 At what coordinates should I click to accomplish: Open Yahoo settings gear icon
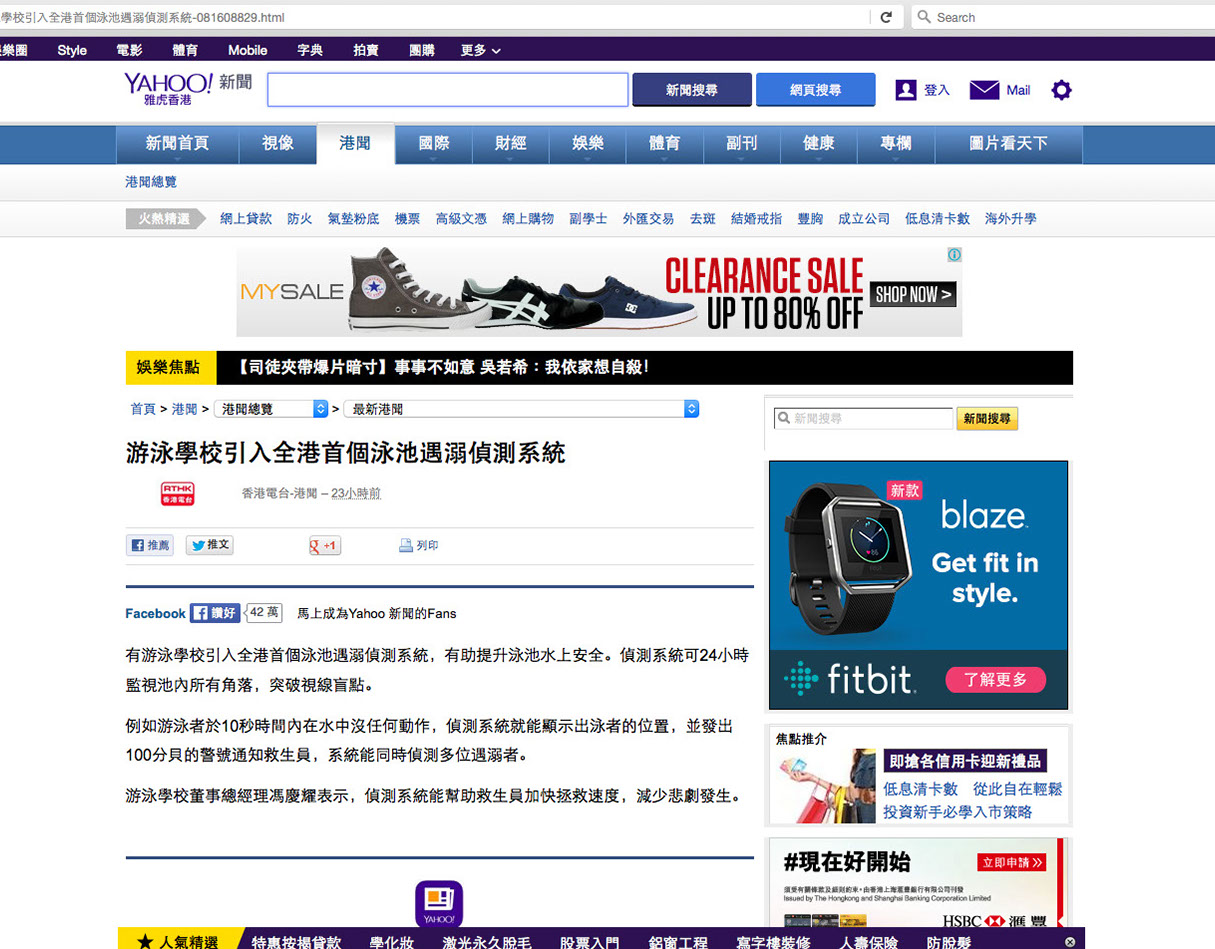(x=1061, y=90)
